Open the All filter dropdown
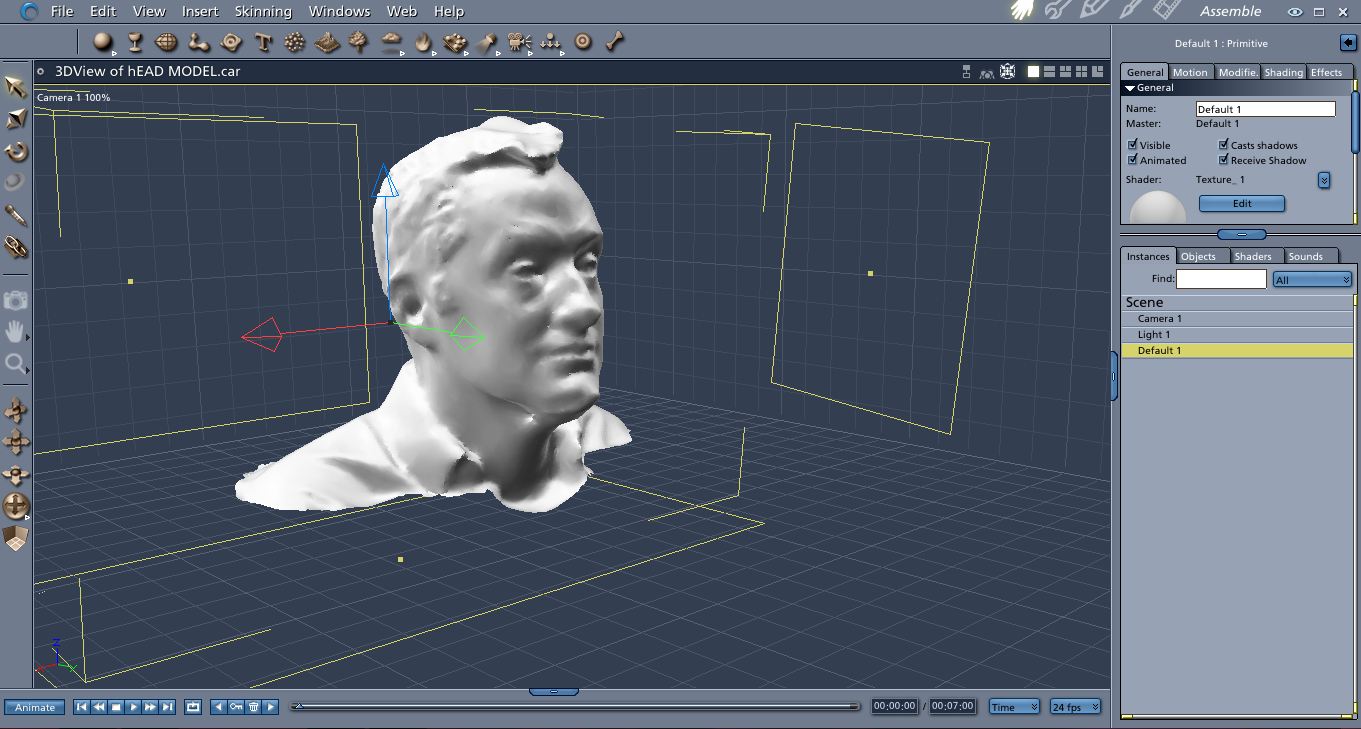1361x729 pixels. 1312,280
